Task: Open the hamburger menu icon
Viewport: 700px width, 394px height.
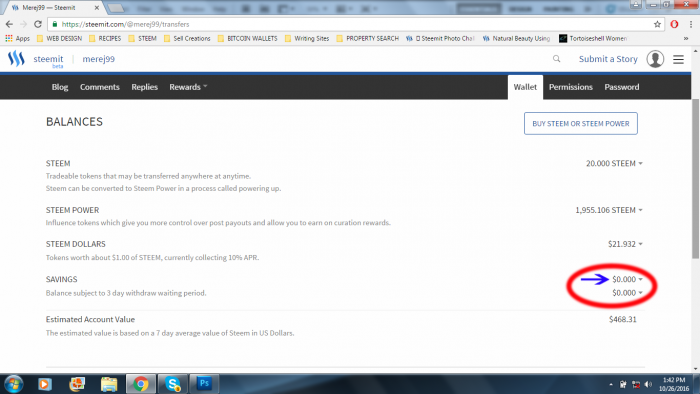Action: pyautogui.click(x=678, y=59)
